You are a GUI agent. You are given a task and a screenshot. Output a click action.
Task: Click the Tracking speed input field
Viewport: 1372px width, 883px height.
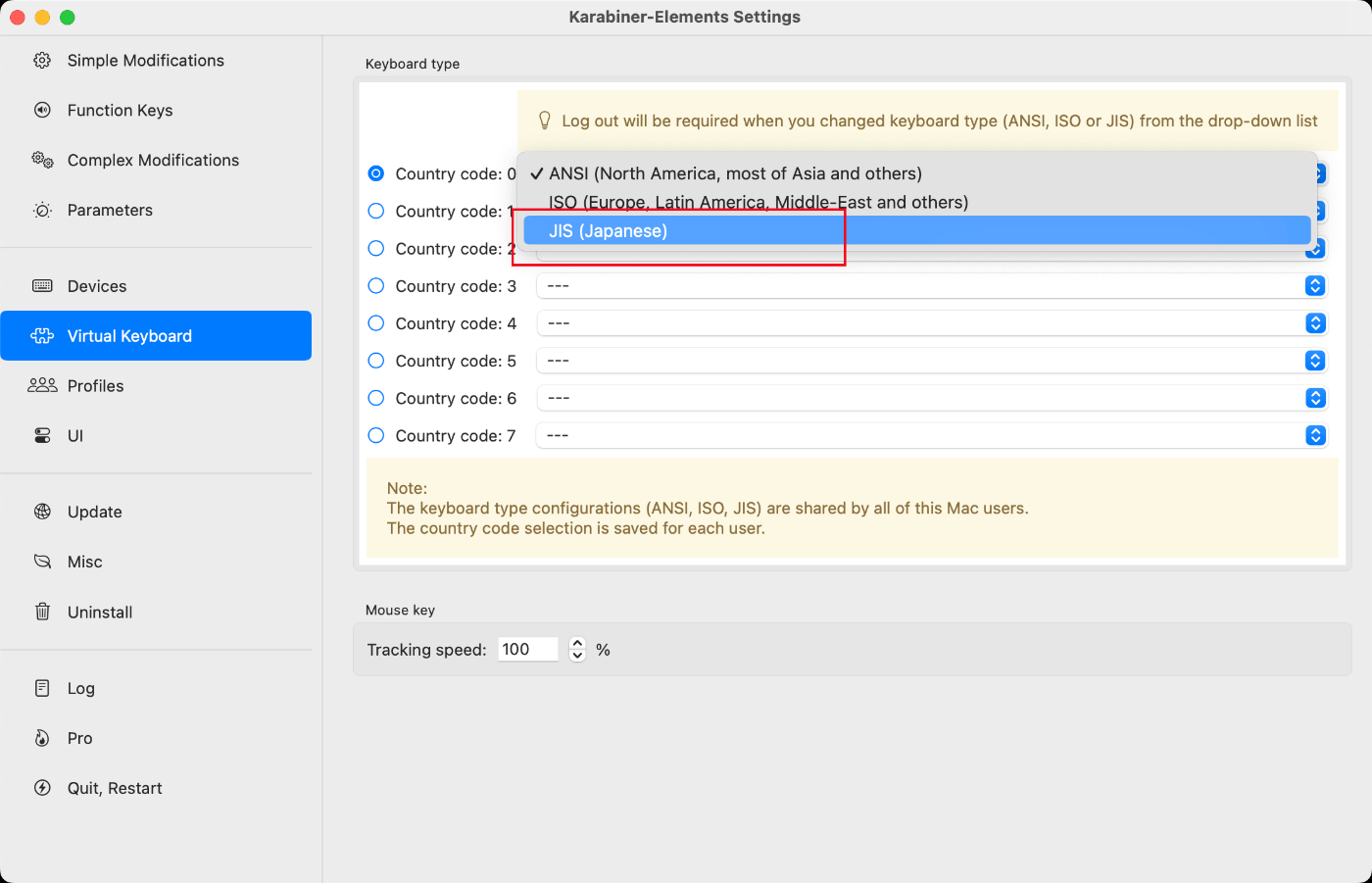[527, 650]
